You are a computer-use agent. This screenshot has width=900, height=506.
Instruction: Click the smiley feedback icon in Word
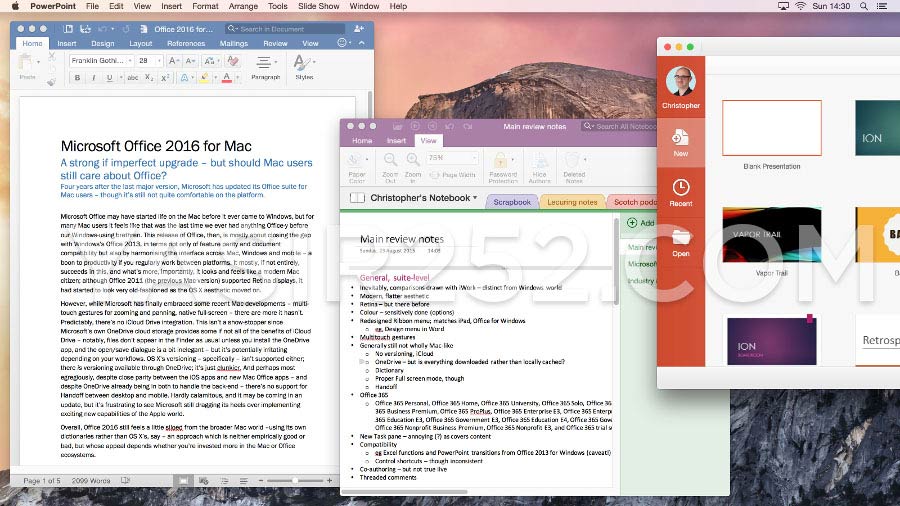[342, 42]
